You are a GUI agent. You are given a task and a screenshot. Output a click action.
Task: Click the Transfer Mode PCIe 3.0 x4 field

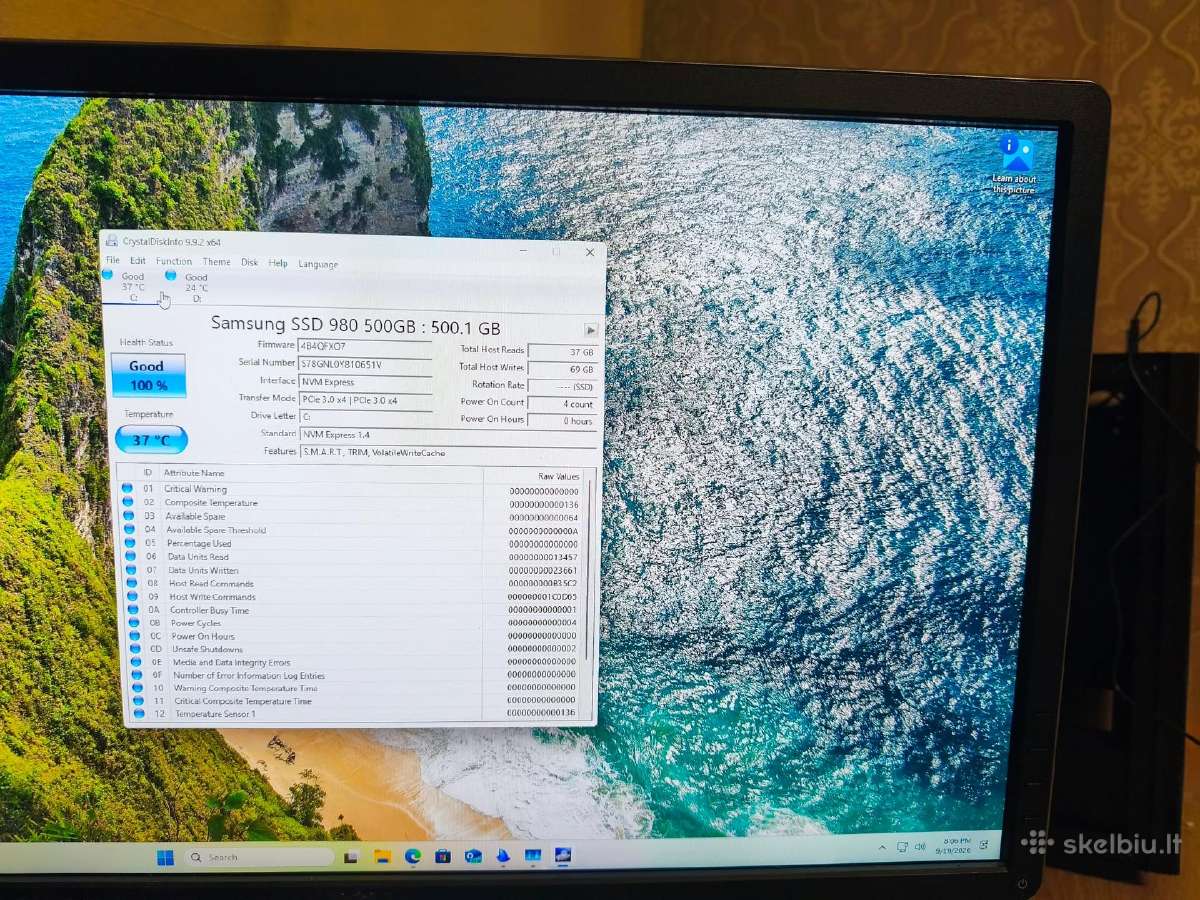pos(365,400)
